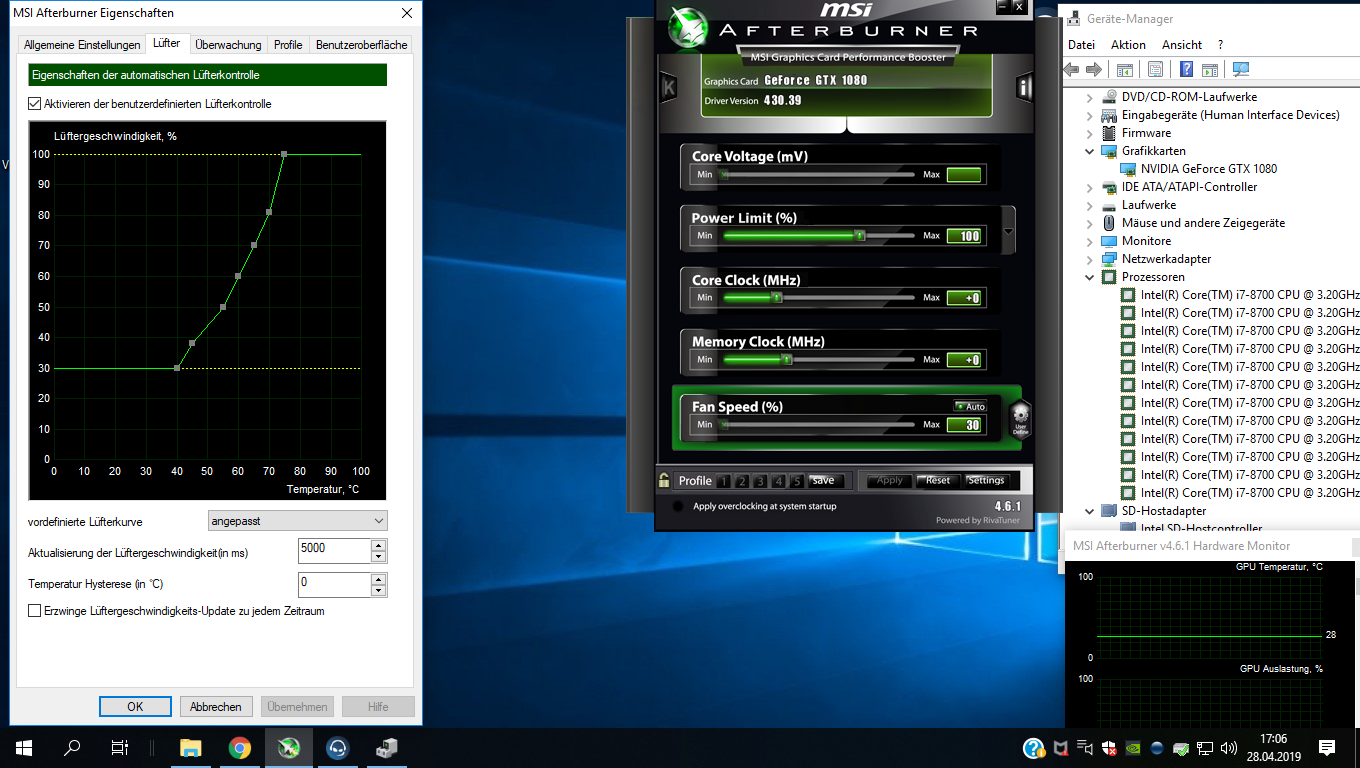This screenshot has width=1360, height=768.
Task: Click the forward arrow in Geräte-Manager toolbar
Action: click(1094, 69)
